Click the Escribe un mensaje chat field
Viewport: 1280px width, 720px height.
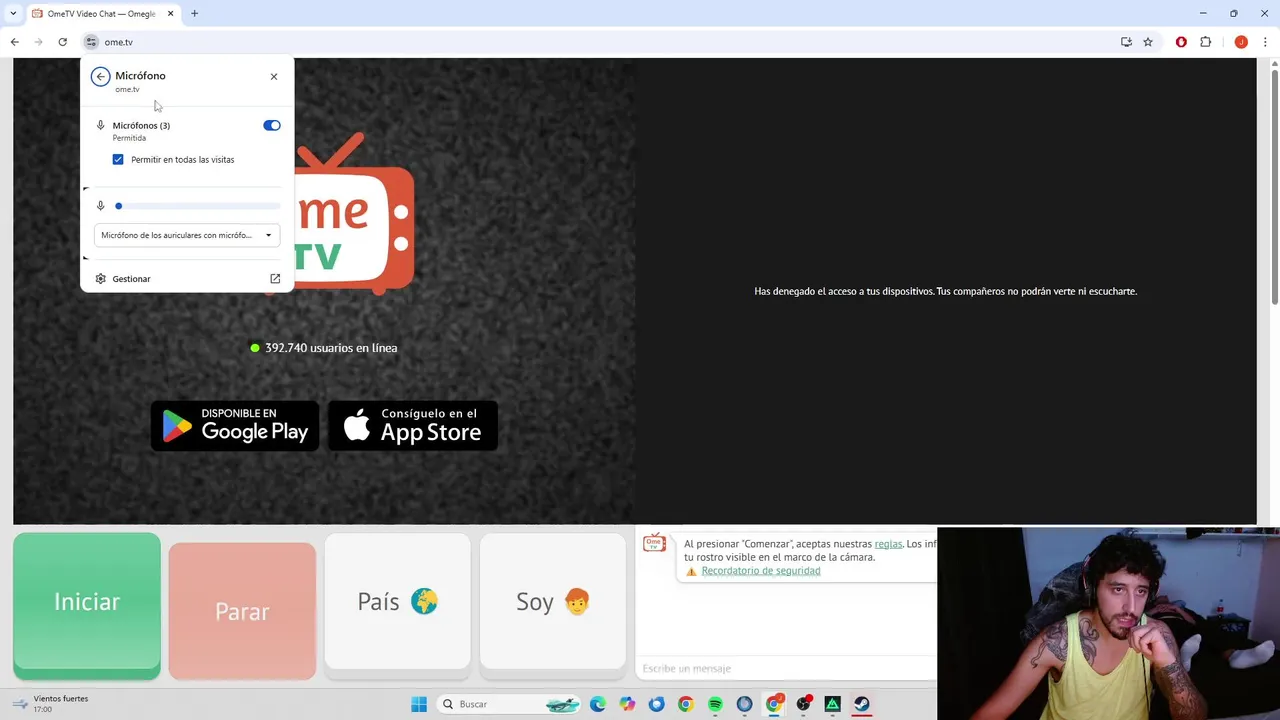(786, 668)
